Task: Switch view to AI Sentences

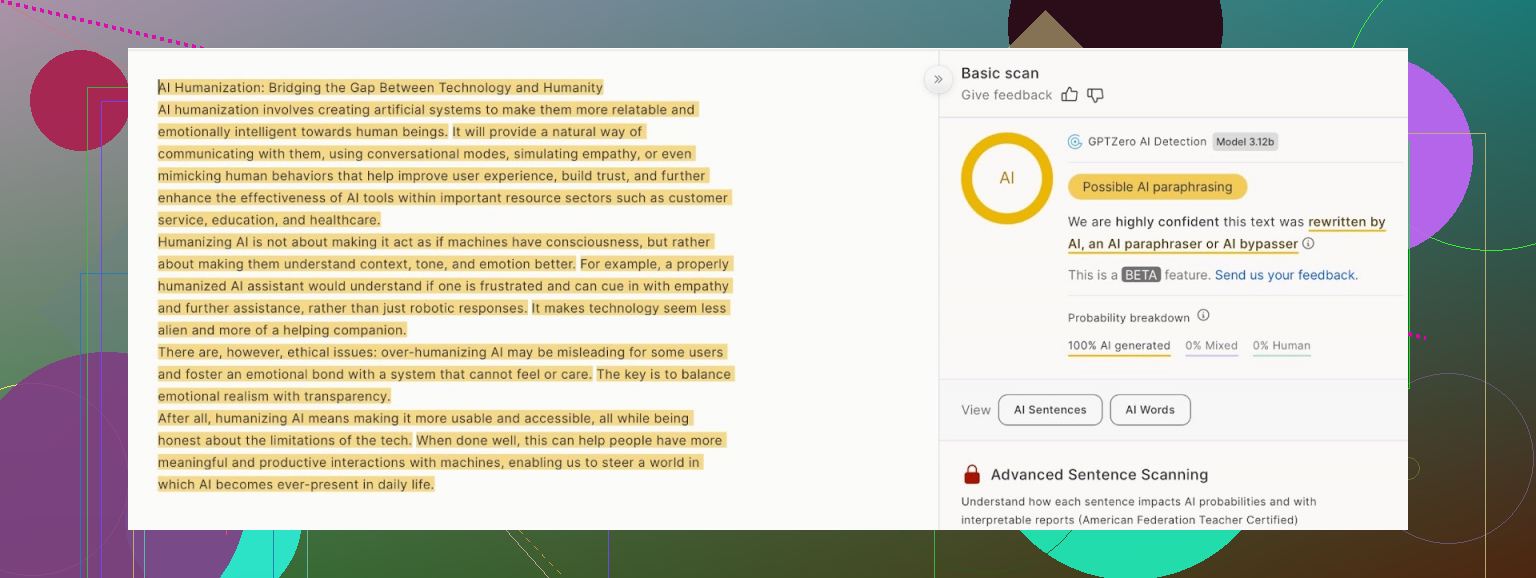Action: 1050,410
